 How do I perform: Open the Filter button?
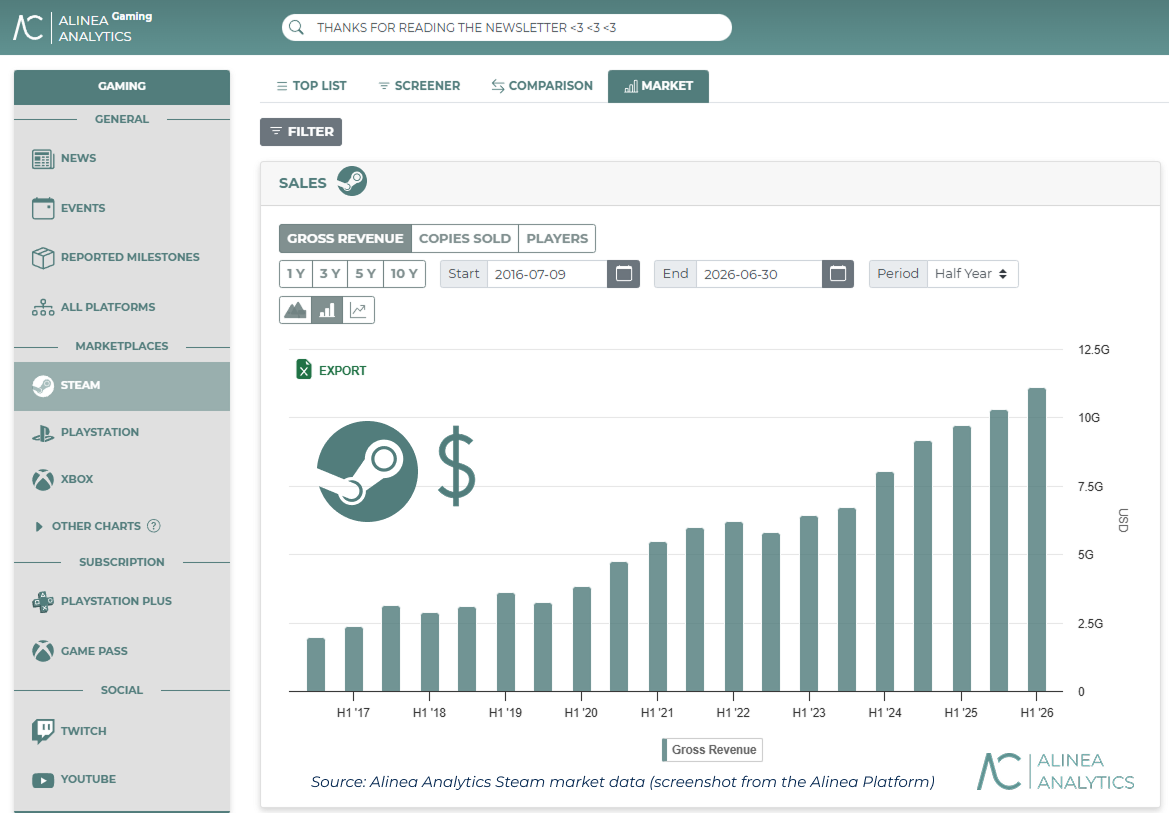[301, 132]
